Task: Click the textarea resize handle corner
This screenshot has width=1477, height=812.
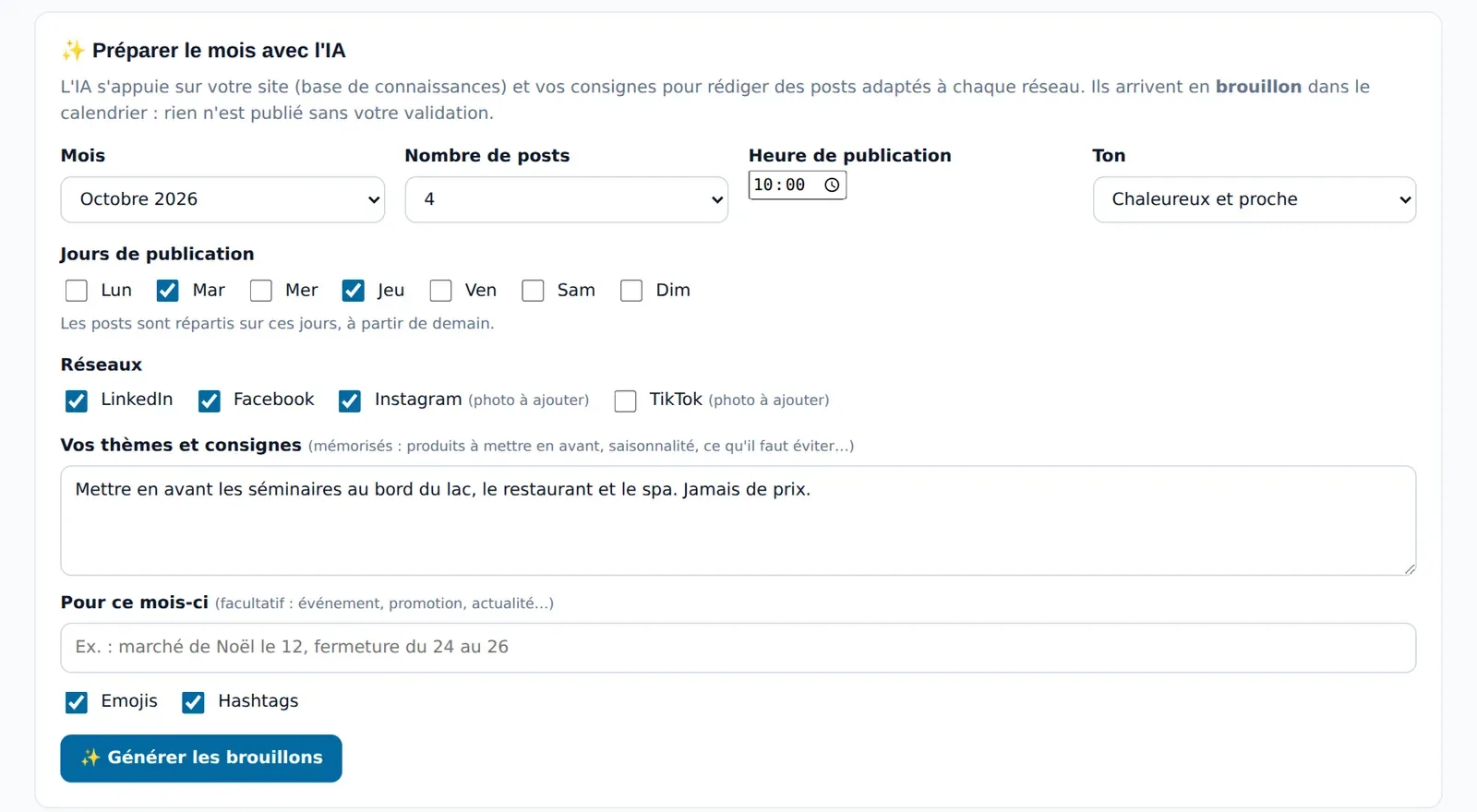Action: [1410, 569]
